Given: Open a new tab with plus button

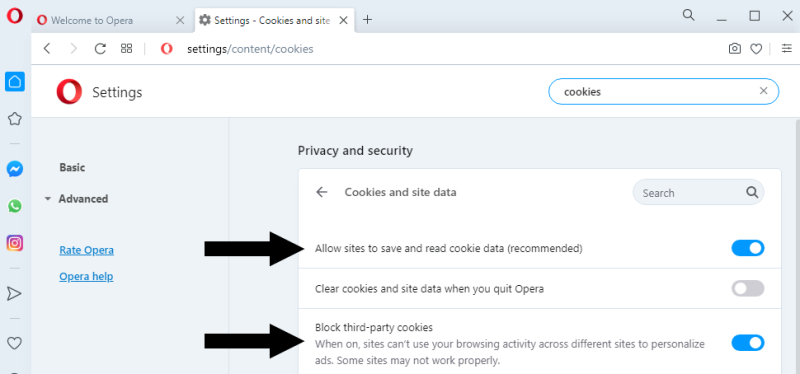Looking at the screenshot, I should pyautogui.click(x=367, y=20).
